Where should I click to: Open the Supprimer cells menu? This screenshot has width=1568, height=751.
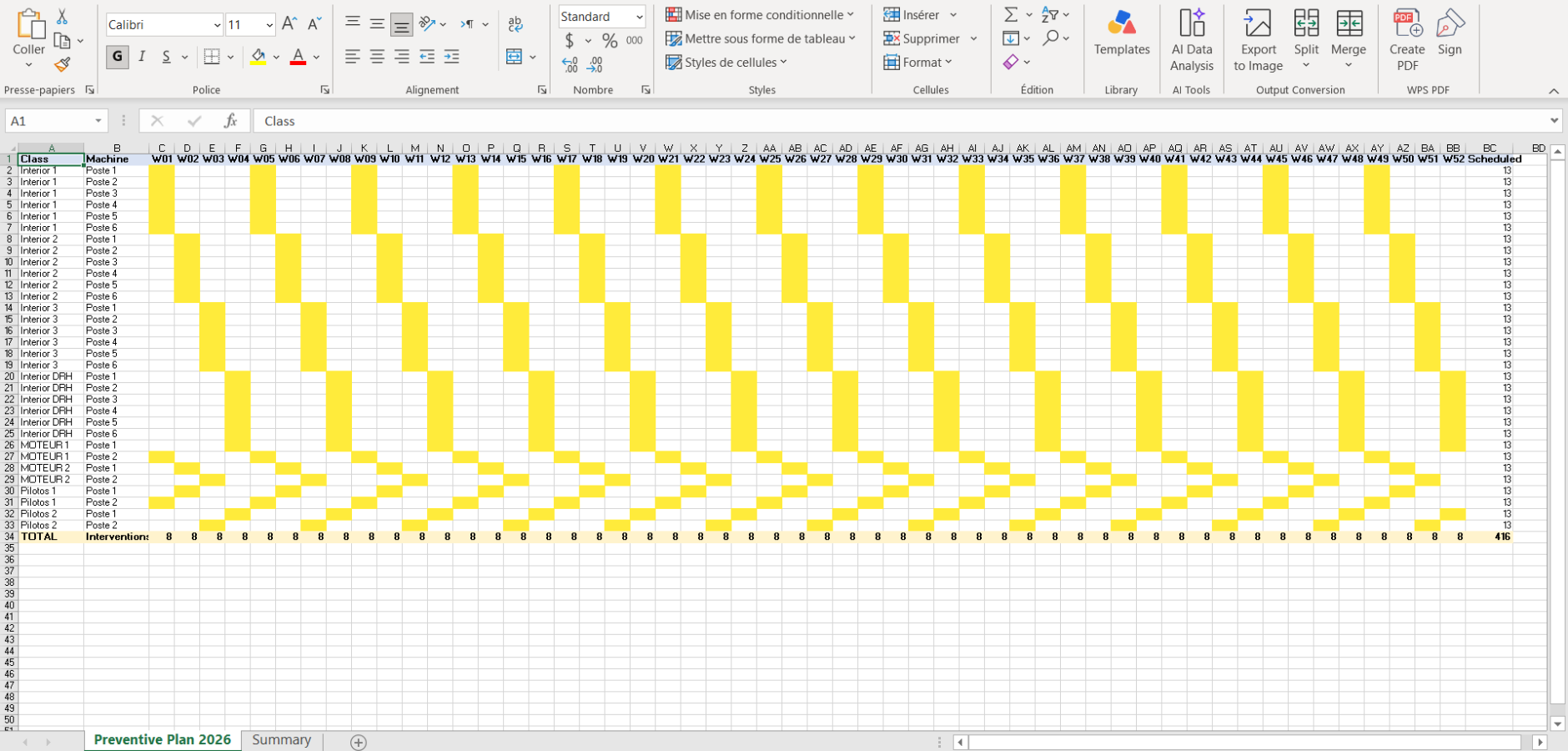[930, 38]
